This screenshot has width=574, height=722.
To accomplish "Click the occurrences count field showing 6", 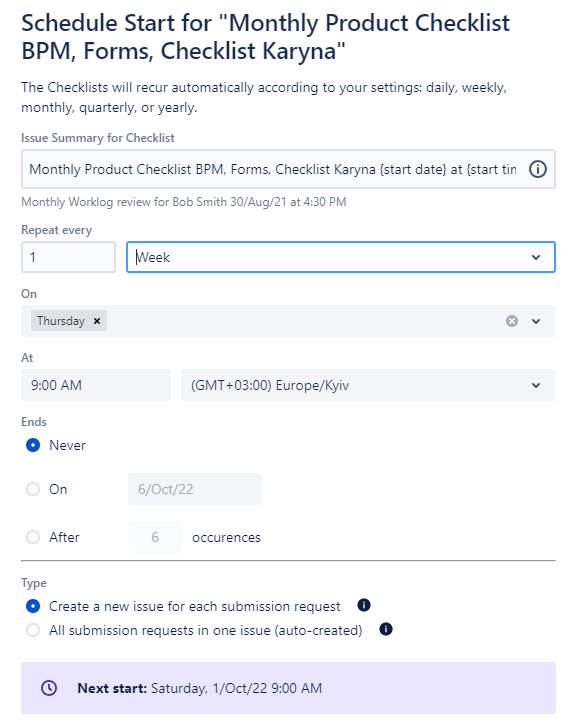I will tap(155, 537).
